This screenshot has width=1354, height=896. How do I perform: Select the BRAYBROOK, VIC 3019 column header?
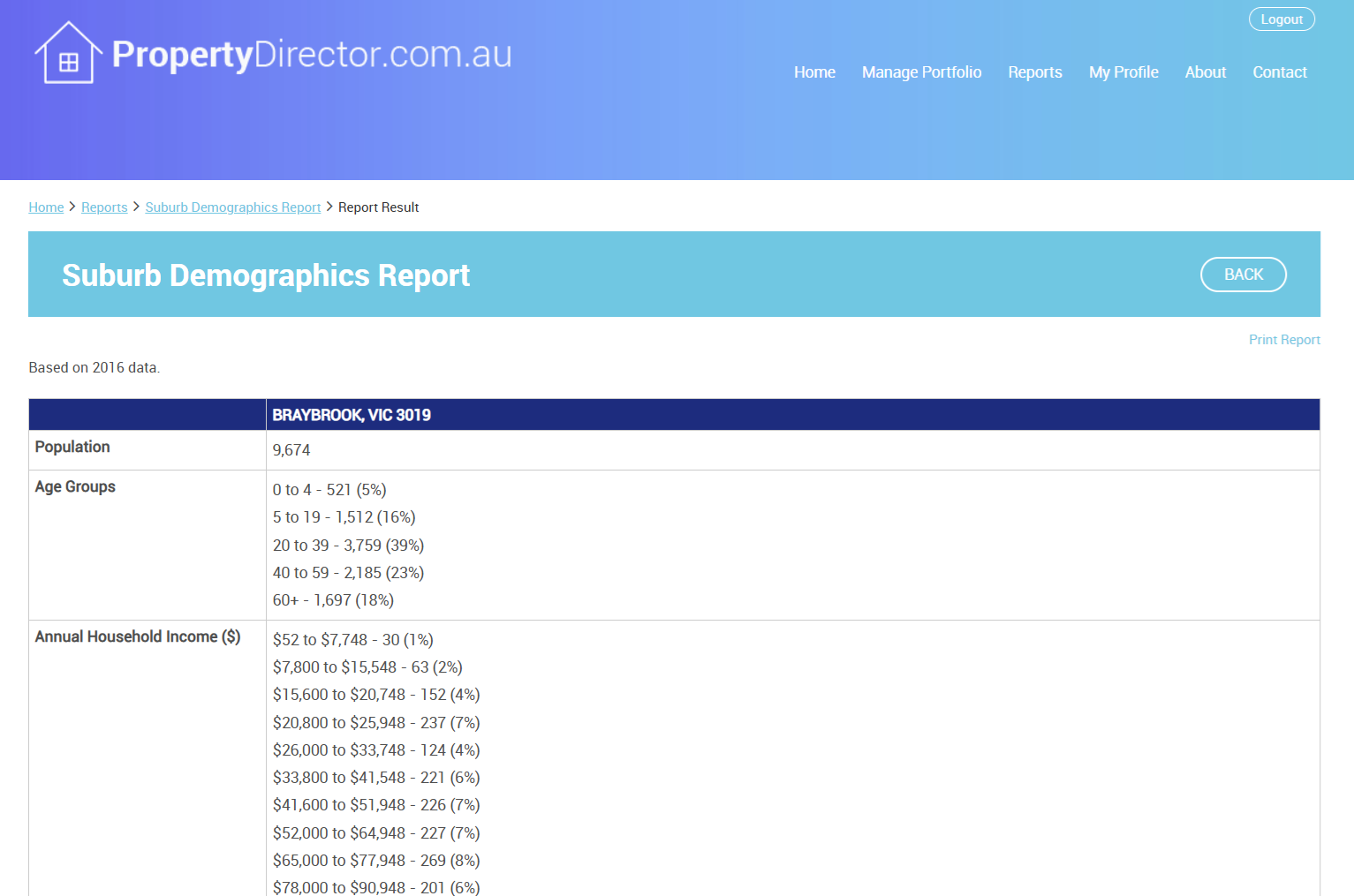tap(352, 415)
